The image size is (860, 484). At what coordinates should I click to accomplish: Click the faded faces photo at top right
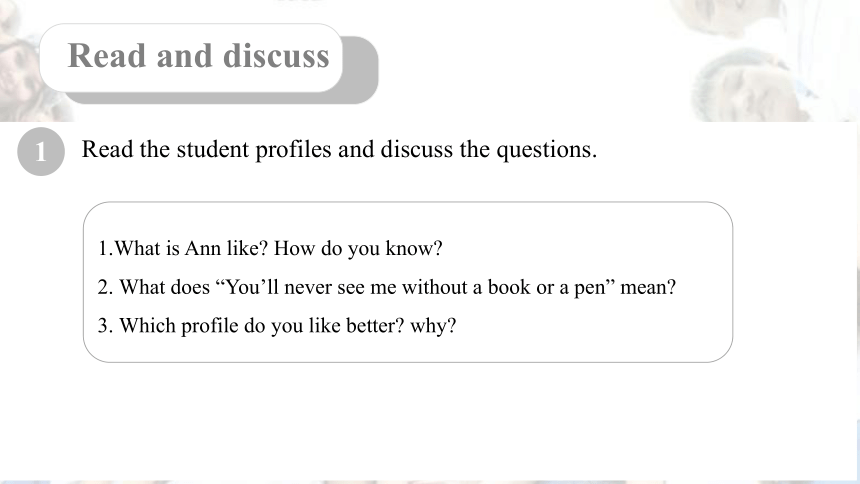tap(762, 60)
